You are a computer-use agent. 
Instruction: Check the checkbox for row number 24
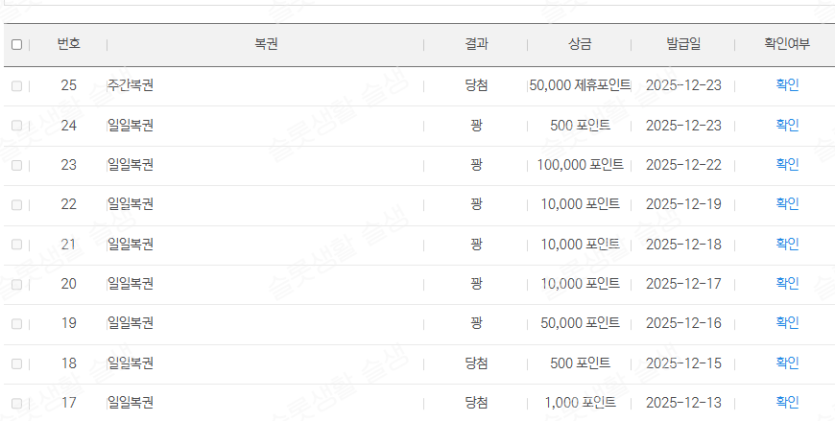pos(16,125)
